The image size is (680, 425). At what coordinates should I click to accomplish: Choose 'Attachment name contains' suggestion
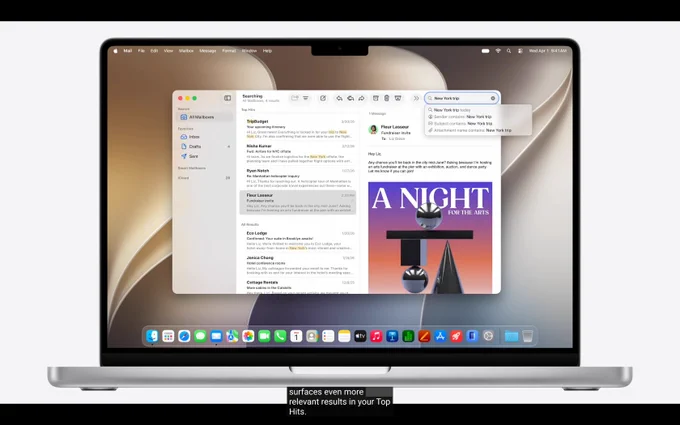point(477,130)
